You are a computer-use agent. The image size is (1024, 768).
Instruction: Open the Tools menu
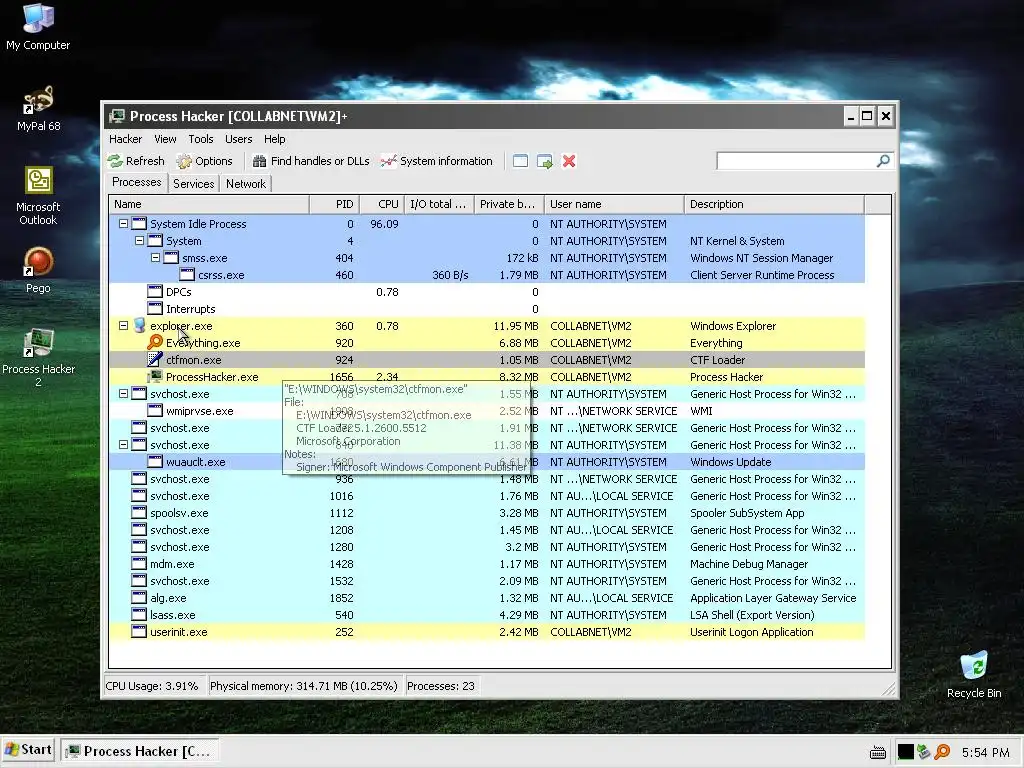tap(200, 139)
